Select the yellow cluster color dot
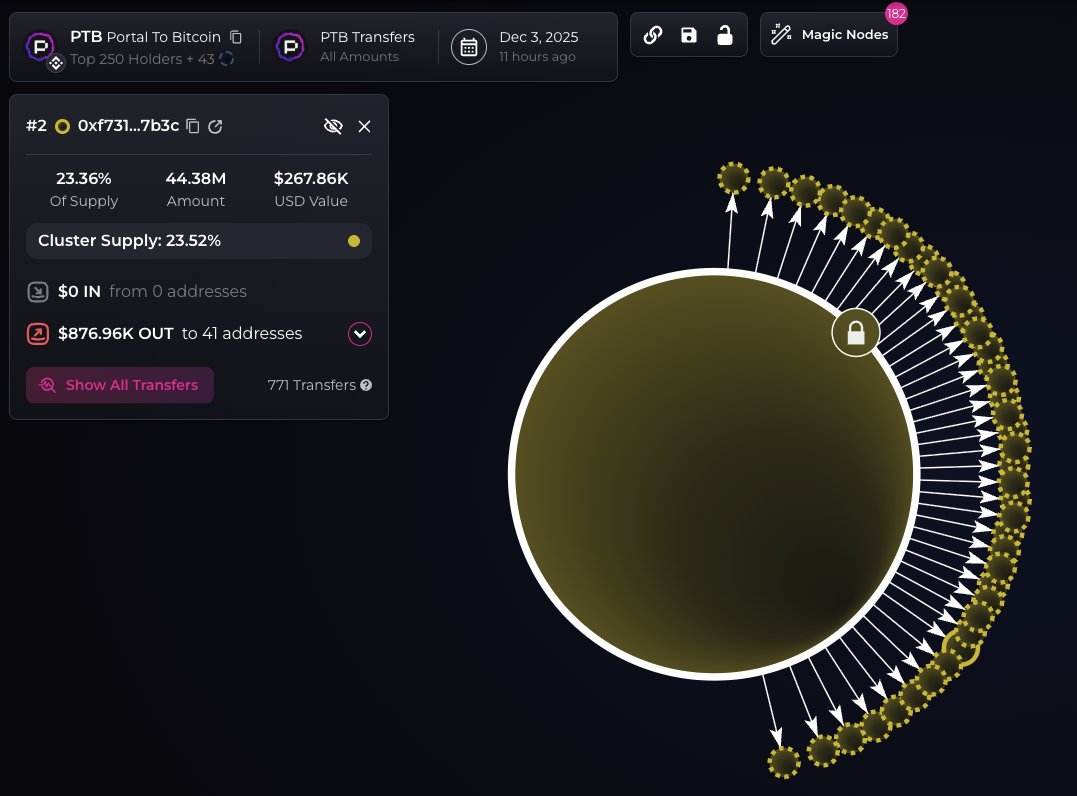Image resolution: width=1077 pixels, height=796 pixels. (x=354, y=241)
